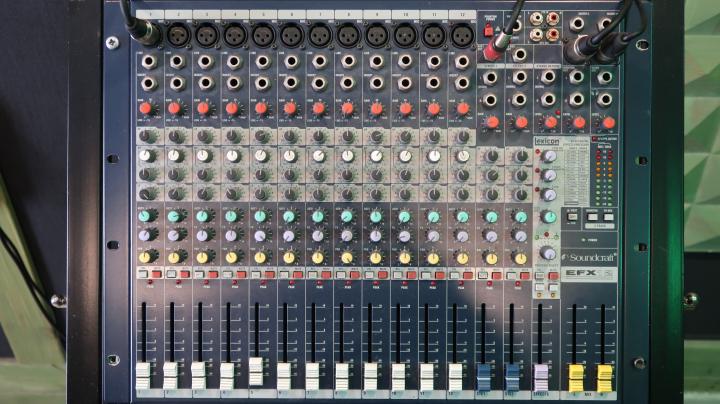Image resolution: width=720 pixels, height=404 pixels.
Task: Tap the lexicon logo label
Action: pyautogui.click(x=547, y=141)
